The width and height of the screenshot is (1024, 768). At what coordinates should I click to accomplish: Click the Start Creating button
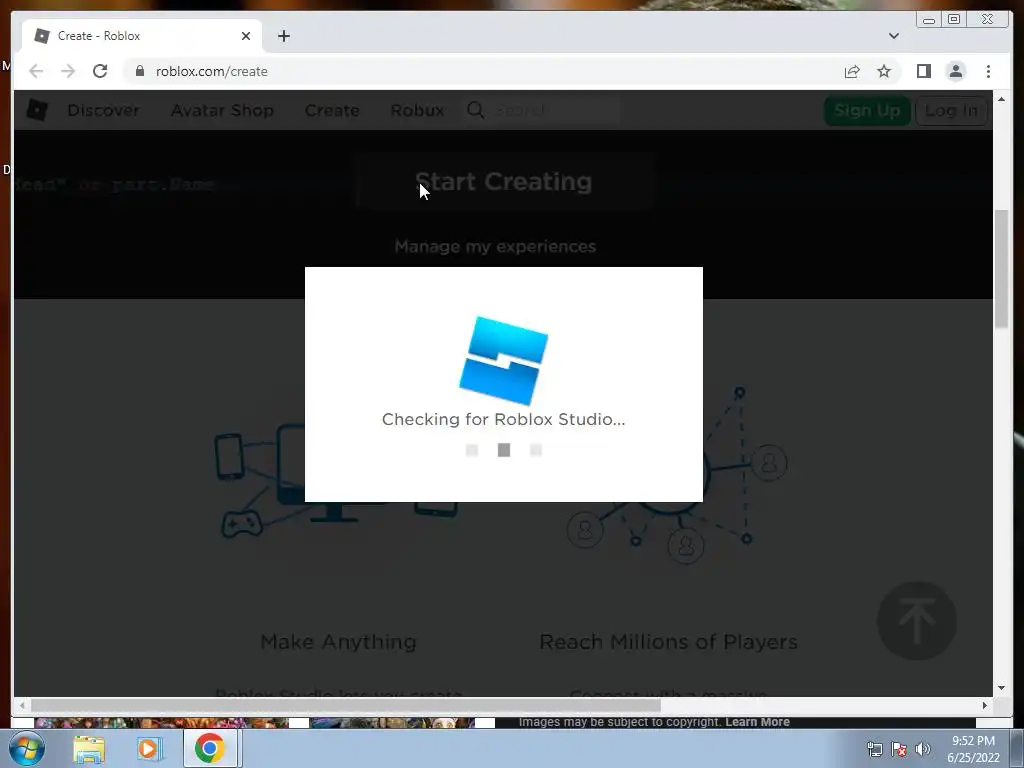pyautogui.click(x=504, y=182)
